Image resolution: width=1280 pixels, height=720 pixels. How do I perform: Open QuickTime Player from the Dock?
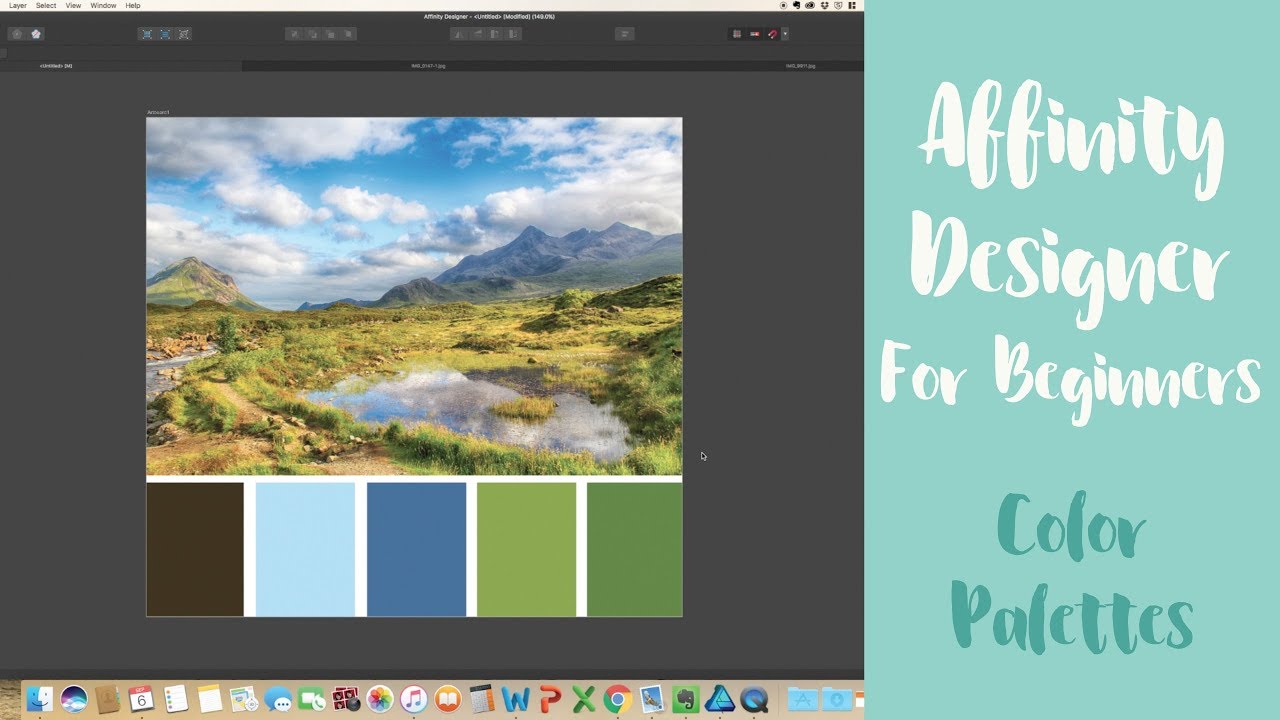[x=754, y=699]
